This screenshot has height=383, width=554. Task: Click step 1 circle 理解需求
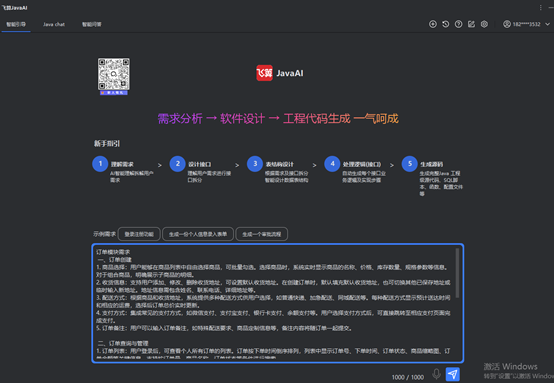(100, 164)
